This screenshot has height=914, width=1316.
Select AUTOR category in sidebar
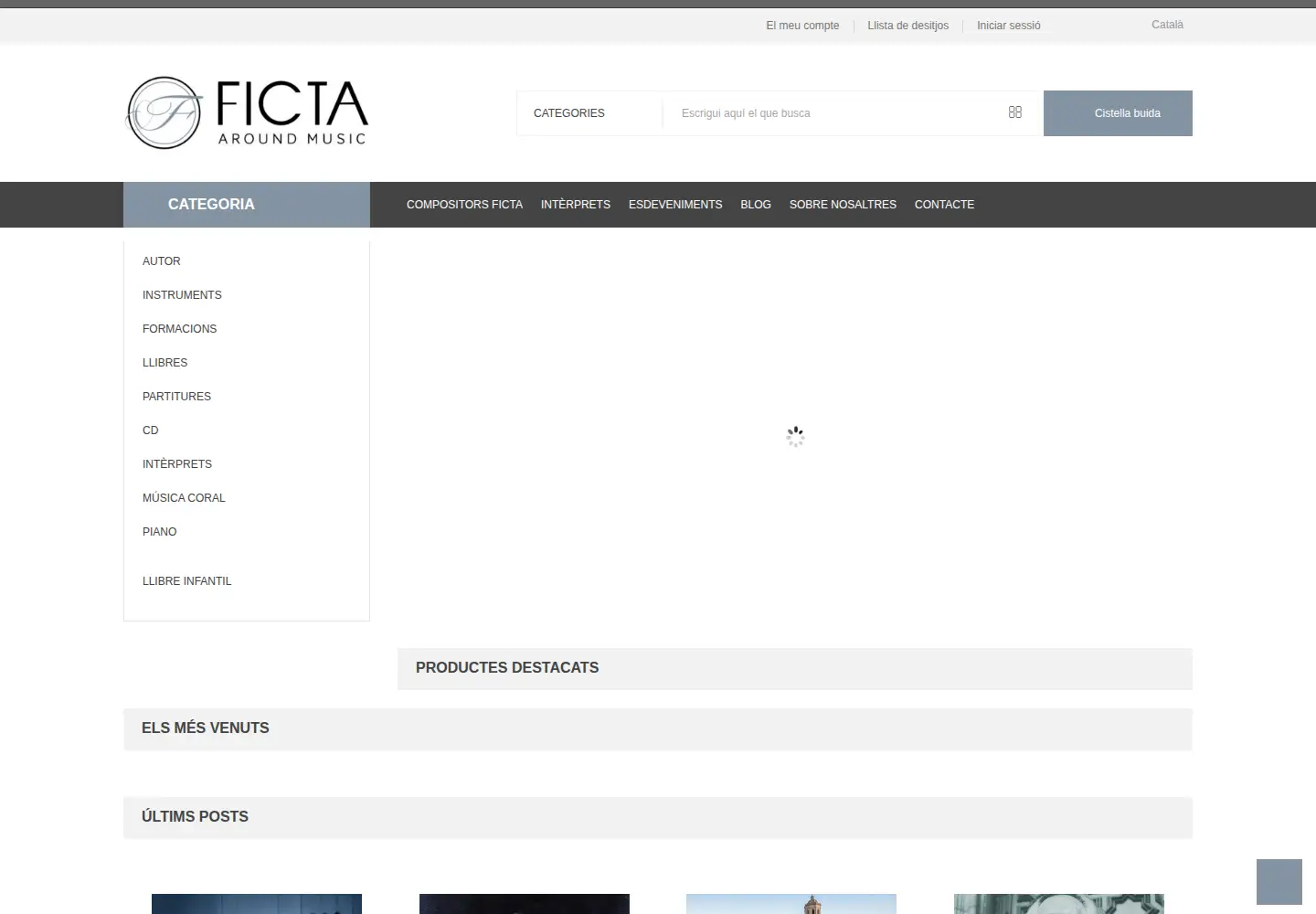pyautogui.click(x=162, y=261)
